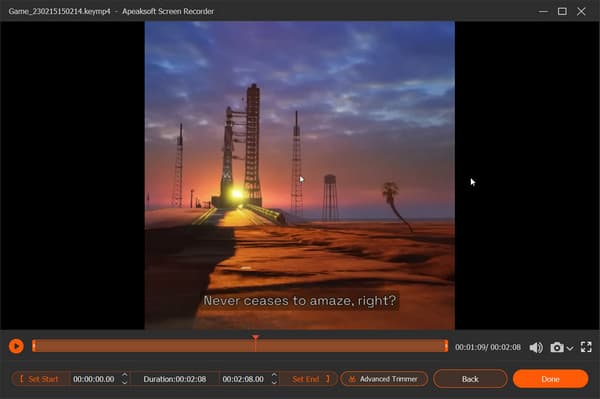The image size is (600, 399).
Task: Go Back to the recorder
Action: pos(470,379)
